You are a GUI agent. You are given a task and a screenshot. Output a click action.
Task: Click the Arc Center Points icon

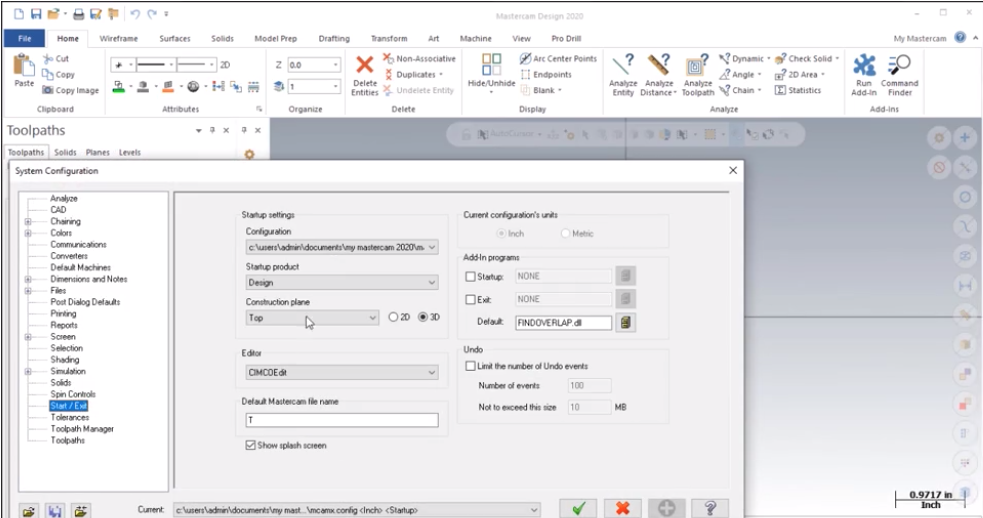[525, 58]
